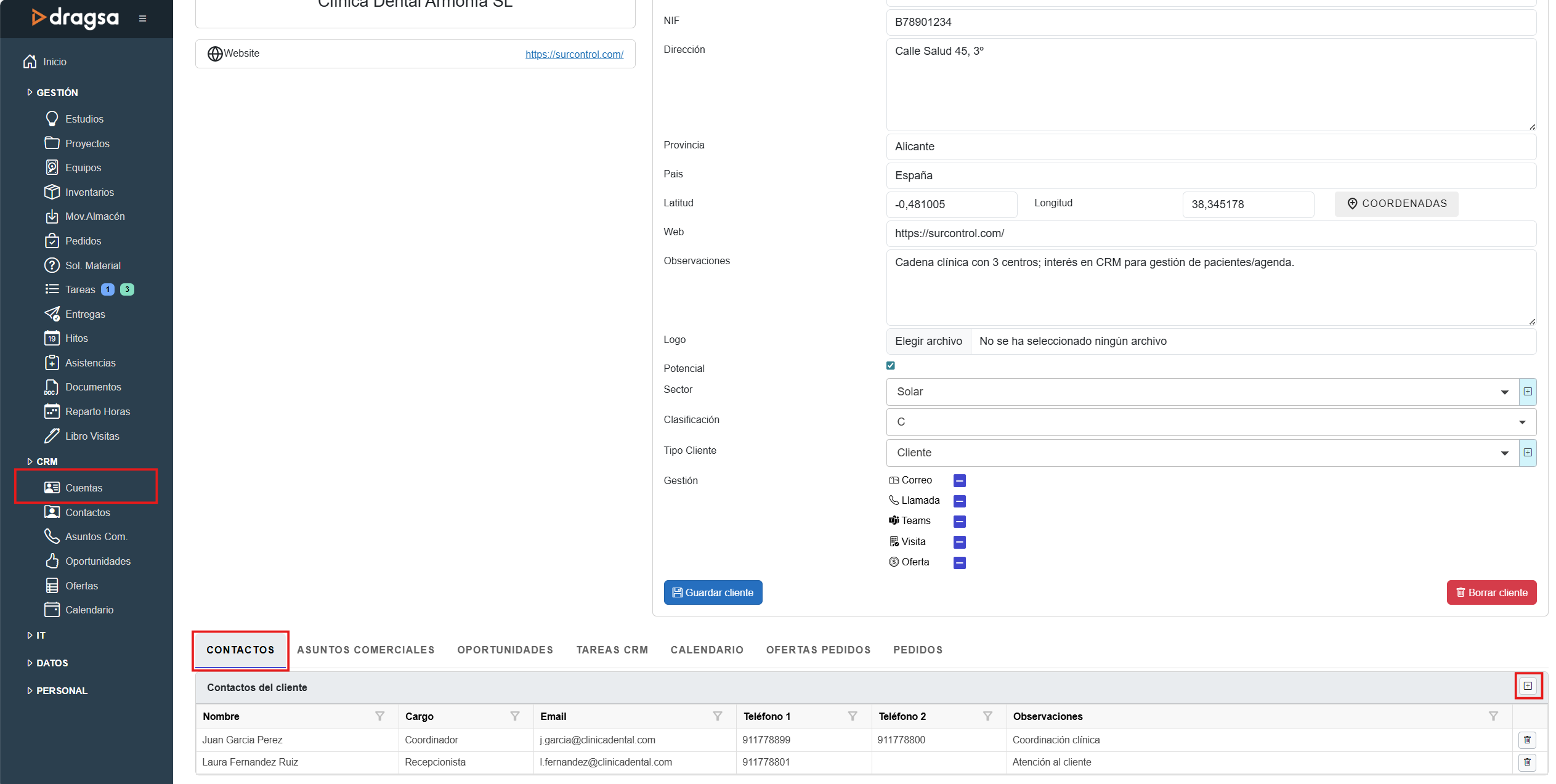
Task: Toggle the Visita gestión checkbox
Action: click(x=959, y=542)
